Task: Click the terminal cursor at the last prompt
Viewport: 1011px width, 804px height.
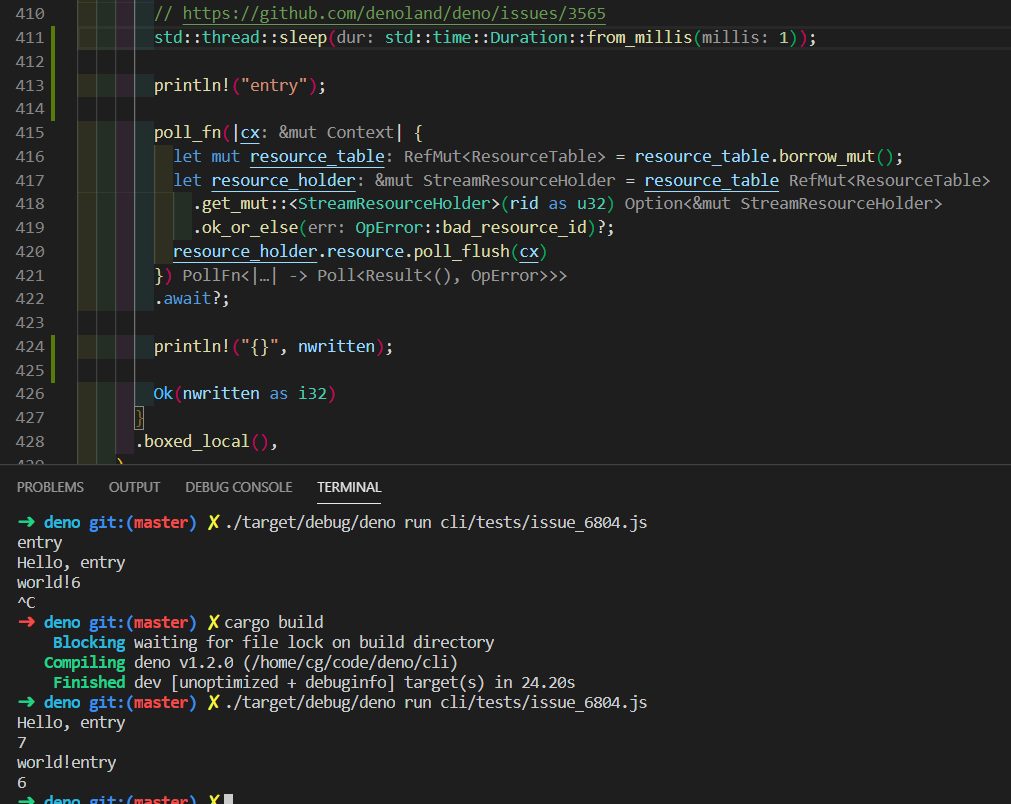Action: [x=228, y=799]
